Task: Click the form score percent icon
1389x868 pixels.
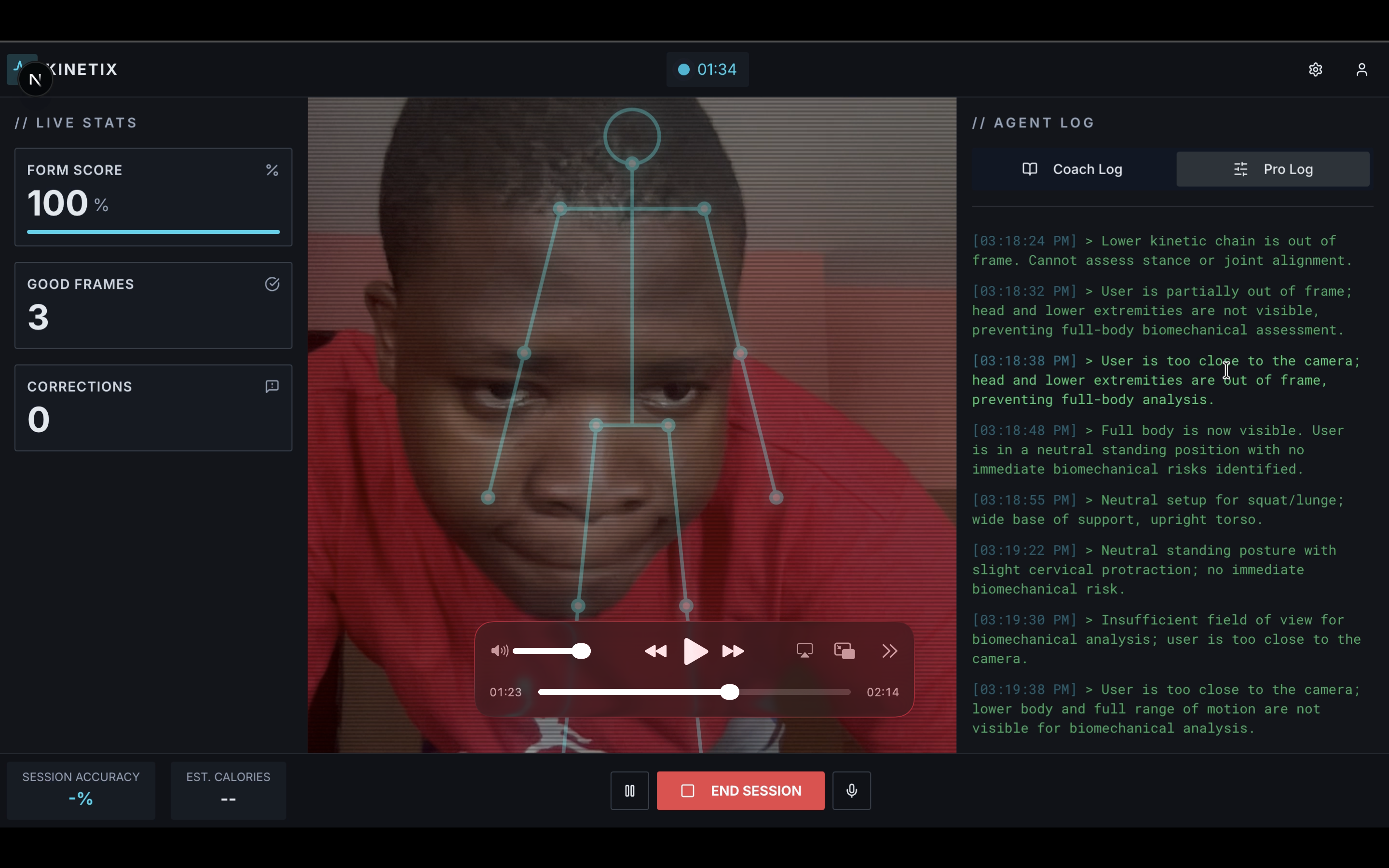Action: pos(272,171)
